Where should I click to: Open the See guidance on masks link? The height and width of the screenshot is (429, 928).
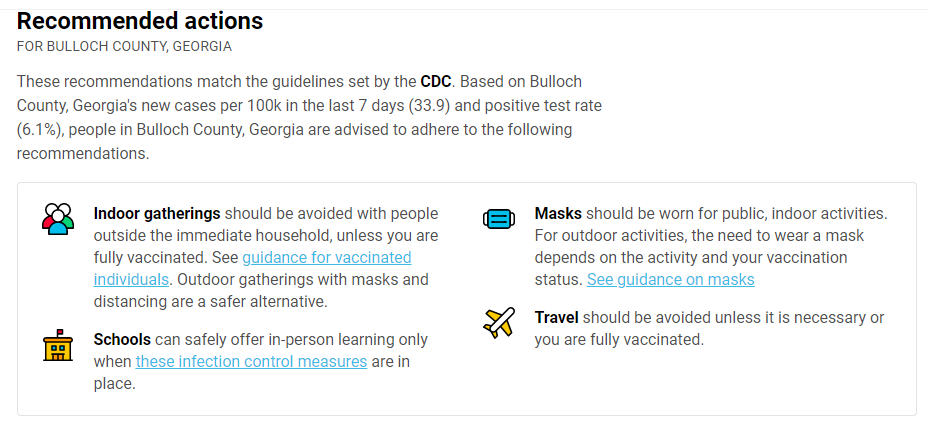[x=671, y=279]
